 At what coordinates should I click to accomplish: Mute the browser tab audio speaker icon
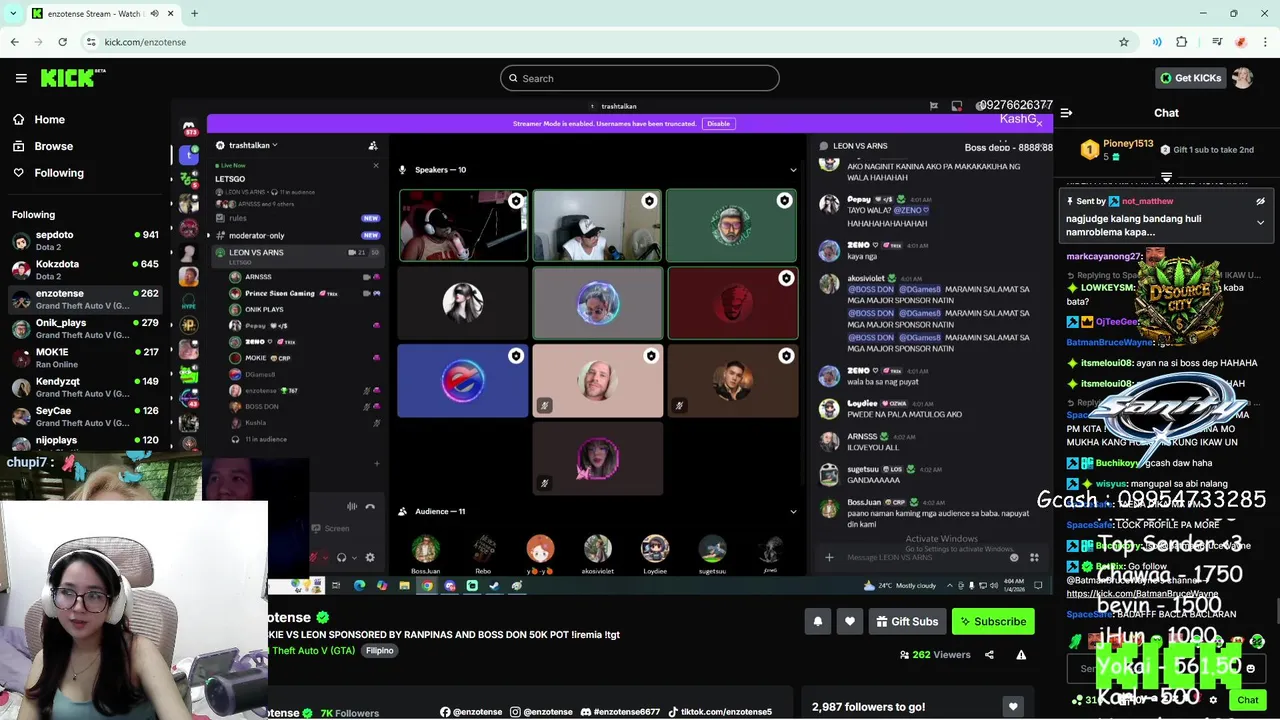[155, 13]
